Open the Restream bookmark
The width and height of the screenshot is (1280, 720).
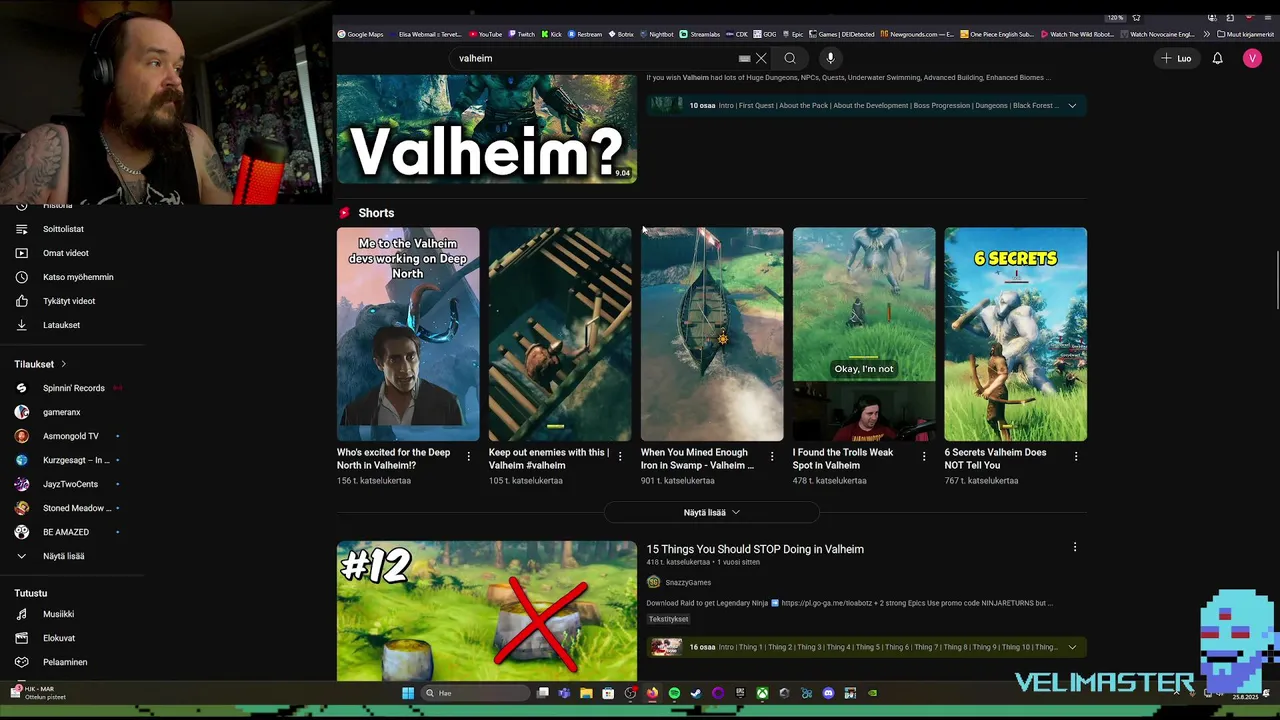(585, 34)
